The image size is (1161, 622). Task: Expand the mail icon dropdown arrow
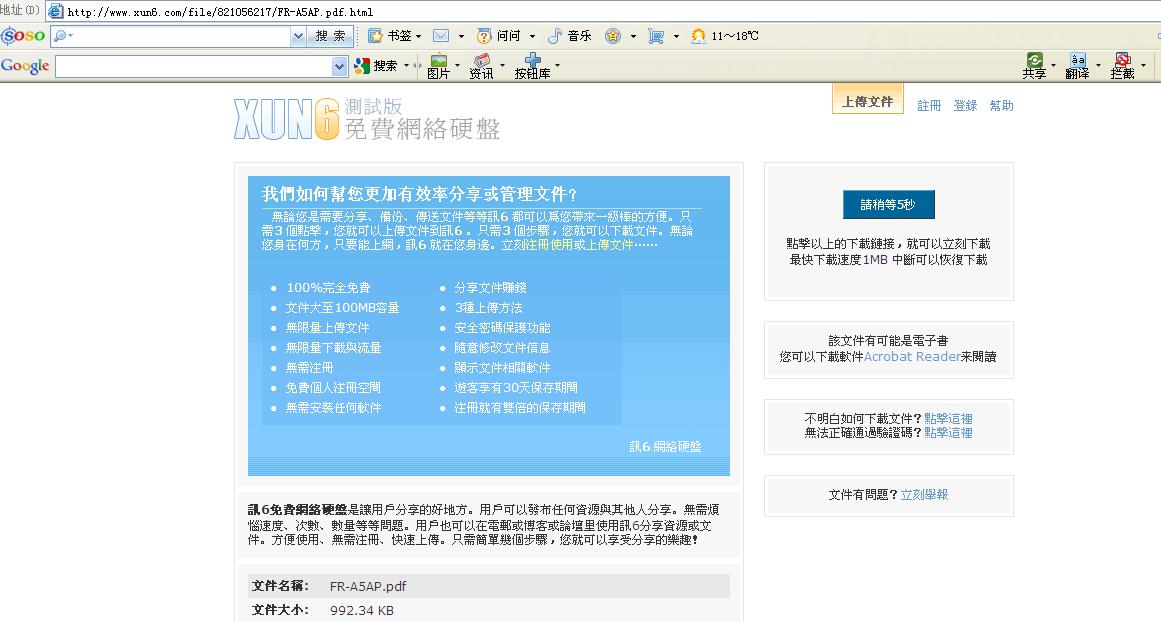[x=461, y=36]
